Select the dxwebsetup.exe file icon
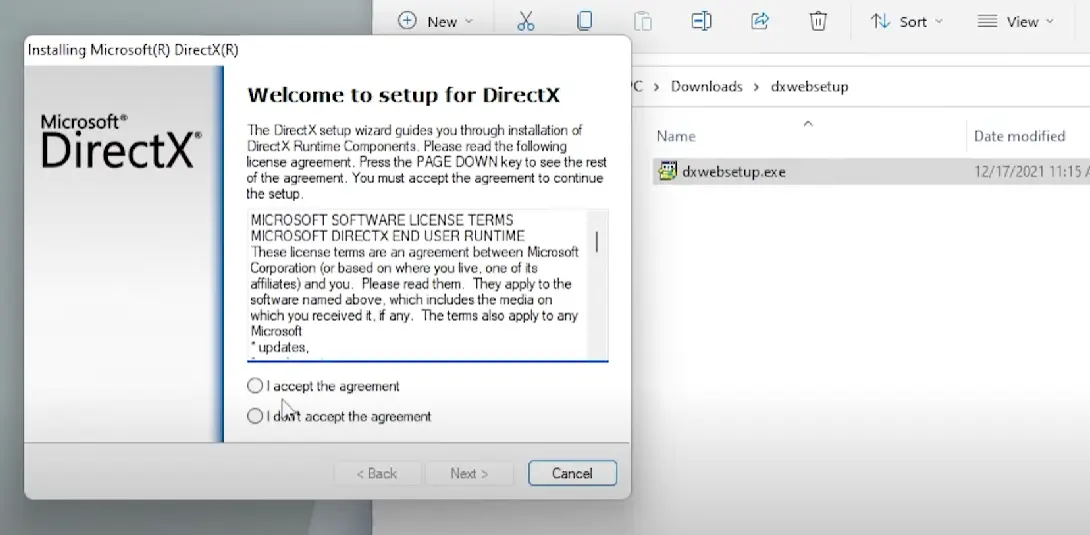The width and height of the screenshot is (1090, 535). point(668,171)
